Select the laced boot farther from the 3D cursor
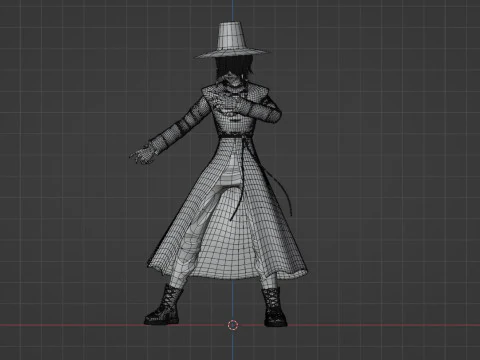Image resolution: width=480 pixels, height=360 pixels. click(164, 305)
